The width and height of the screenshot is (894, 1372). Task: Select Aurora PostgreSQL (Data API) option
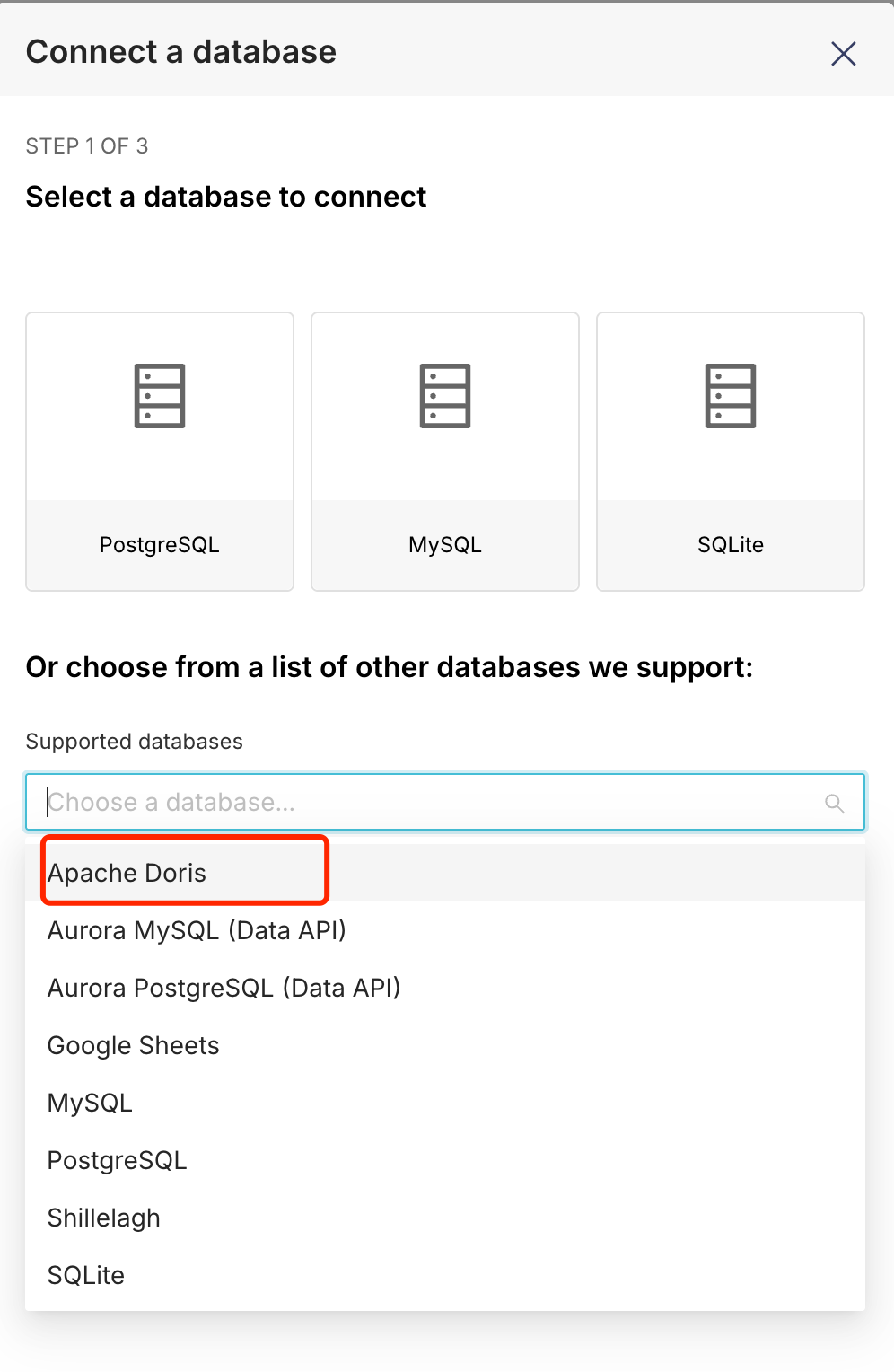pos(223,988)
